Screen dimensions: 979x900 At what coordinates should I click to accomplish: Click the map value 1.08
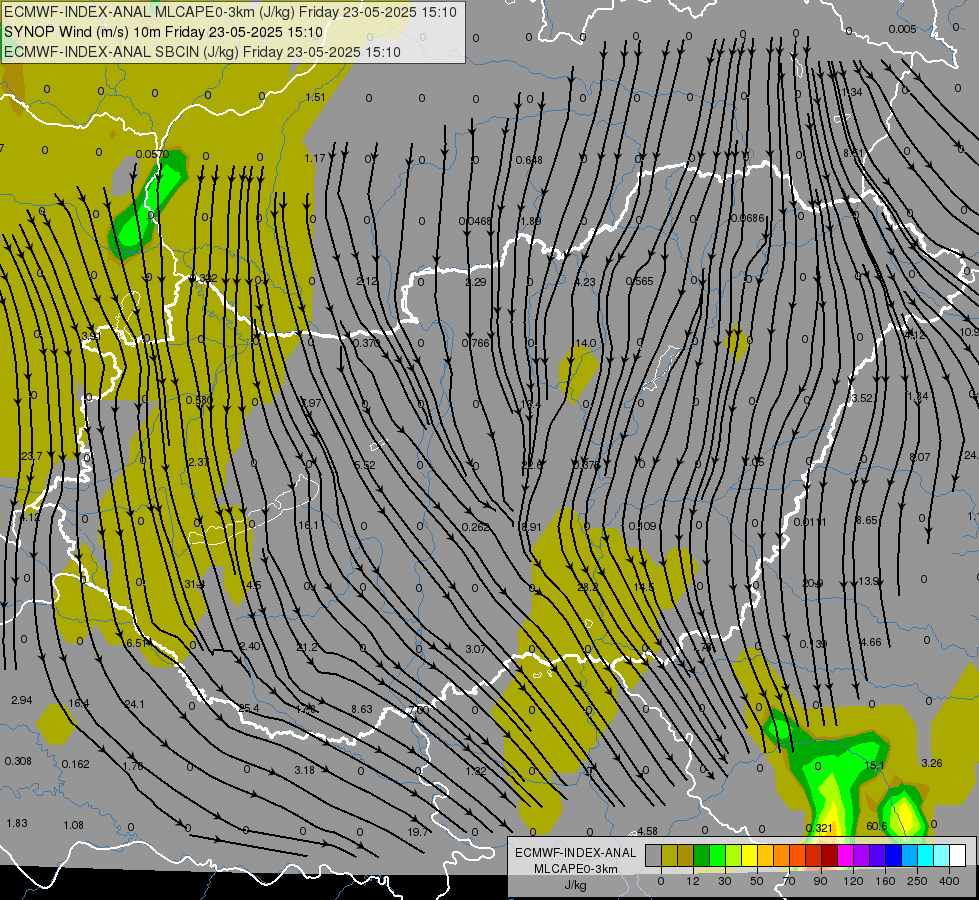pyautogui.click(x=73, y=825)
